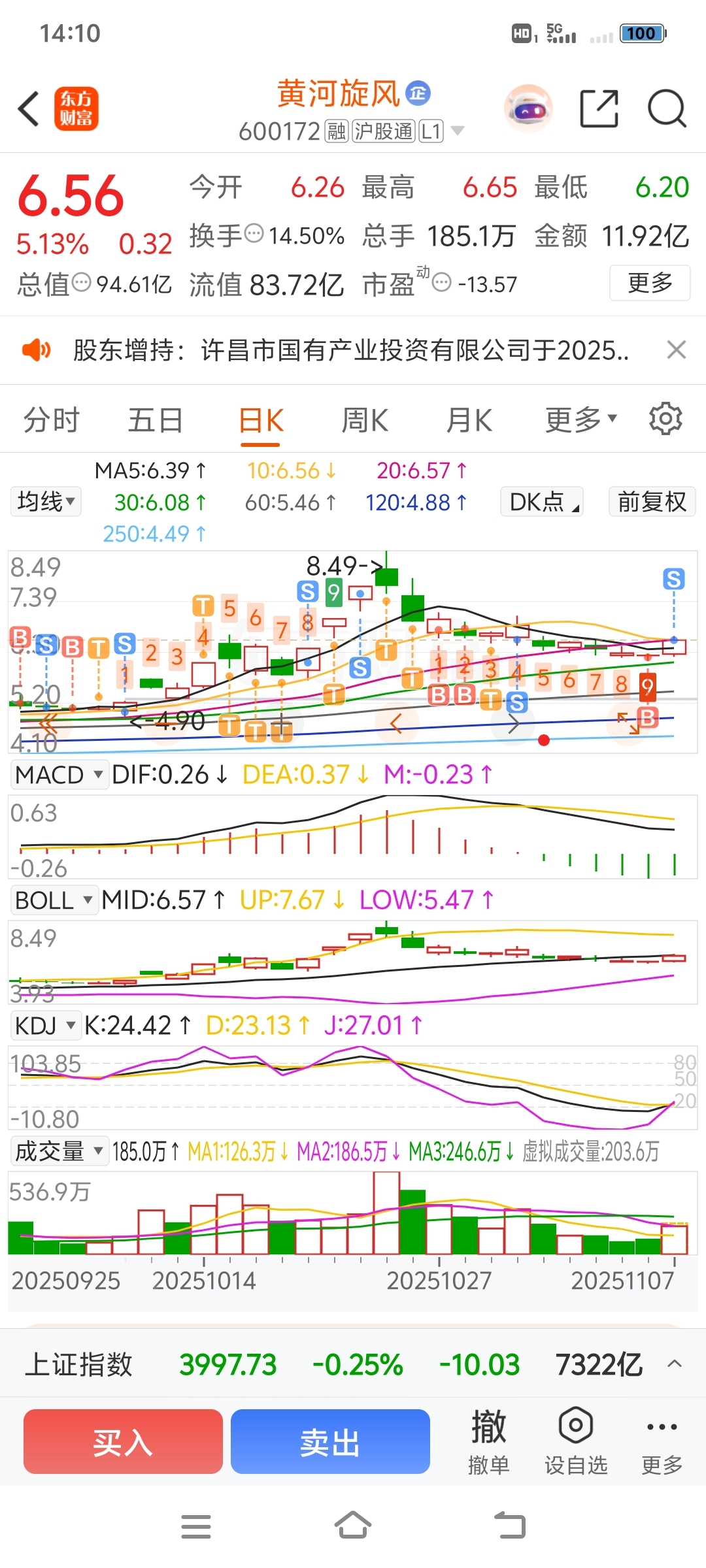Expand stock code 600172 dropdown arrow
Viewport: 706px width, 1568px height.
coord(458,131)
